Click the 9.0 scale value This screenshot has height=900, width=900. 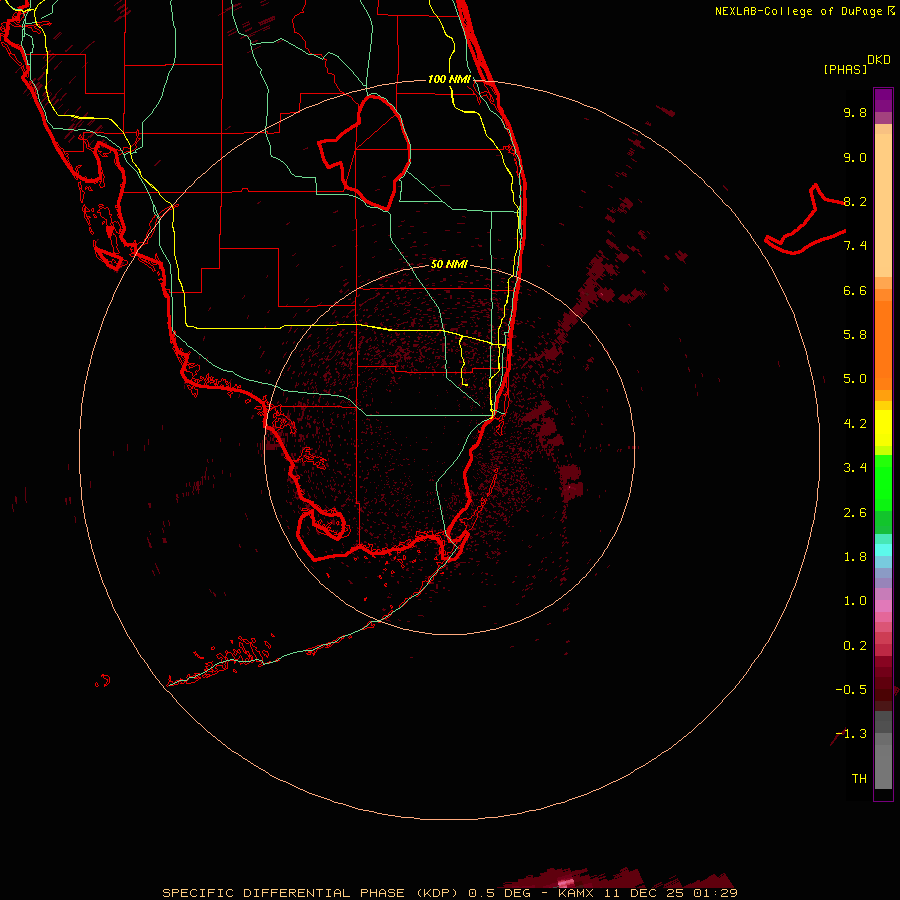(855, 157)
